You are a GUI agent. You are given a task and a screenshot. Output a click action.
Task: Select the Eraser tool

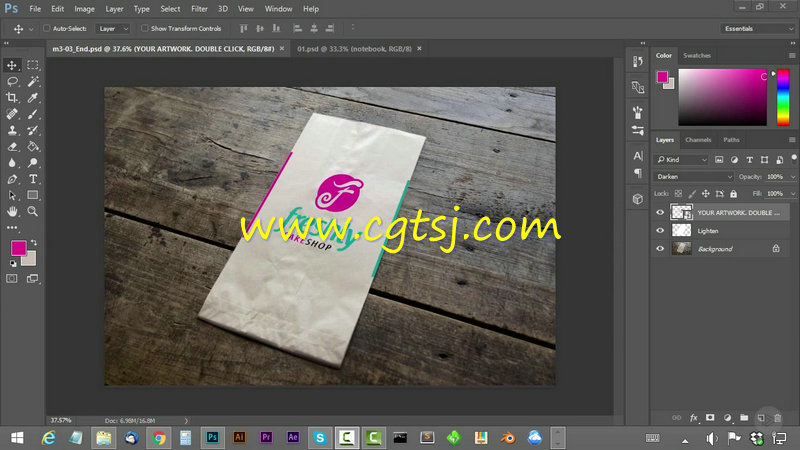coord(12,147)
